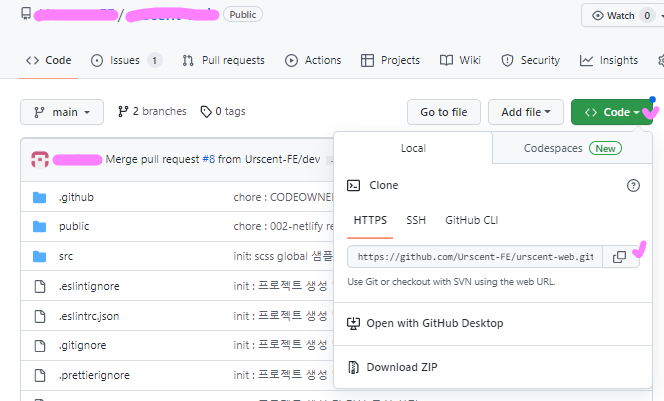Click the public folder icon
This screenshot has height=401, width=664.
(x=39, y=227)
